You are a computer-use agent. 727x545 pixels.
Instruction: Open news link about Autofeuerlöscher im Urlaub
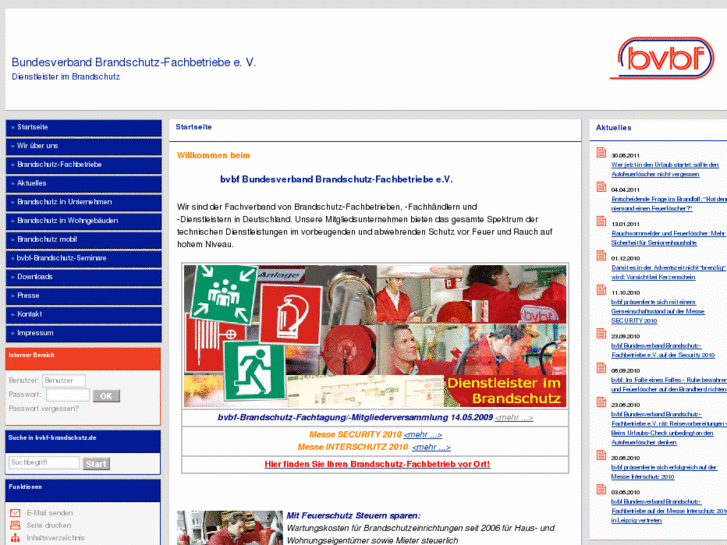pos(665,170)
